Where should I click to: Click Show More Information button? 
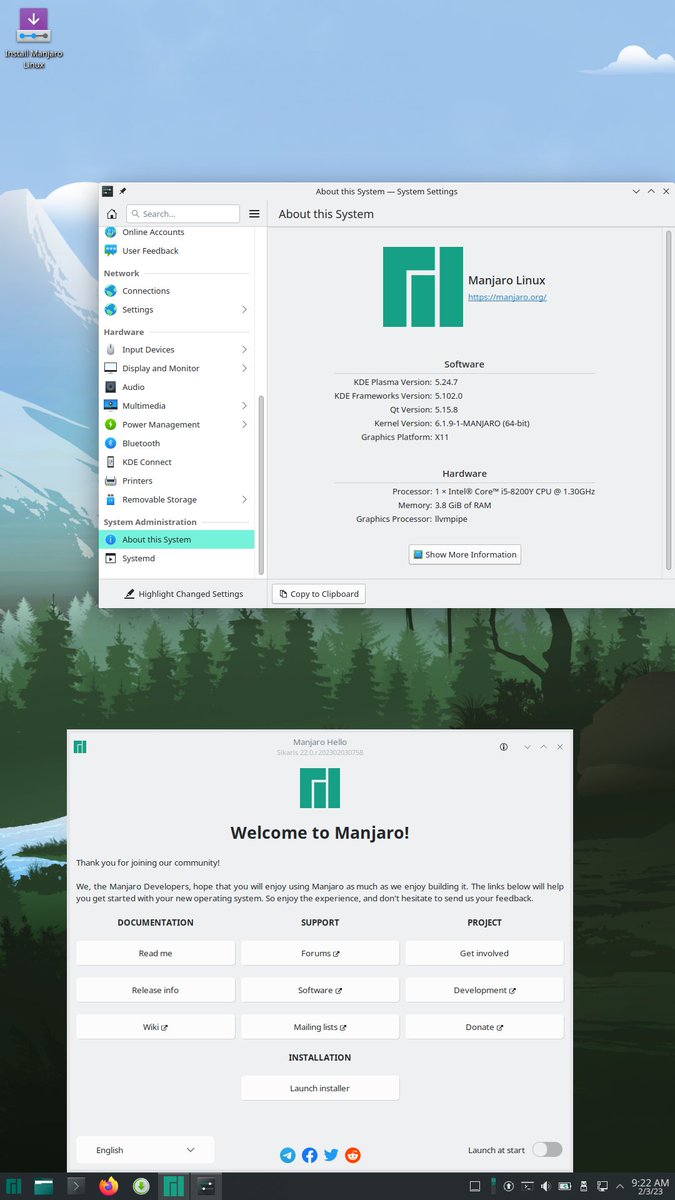(x=465, y=554)
